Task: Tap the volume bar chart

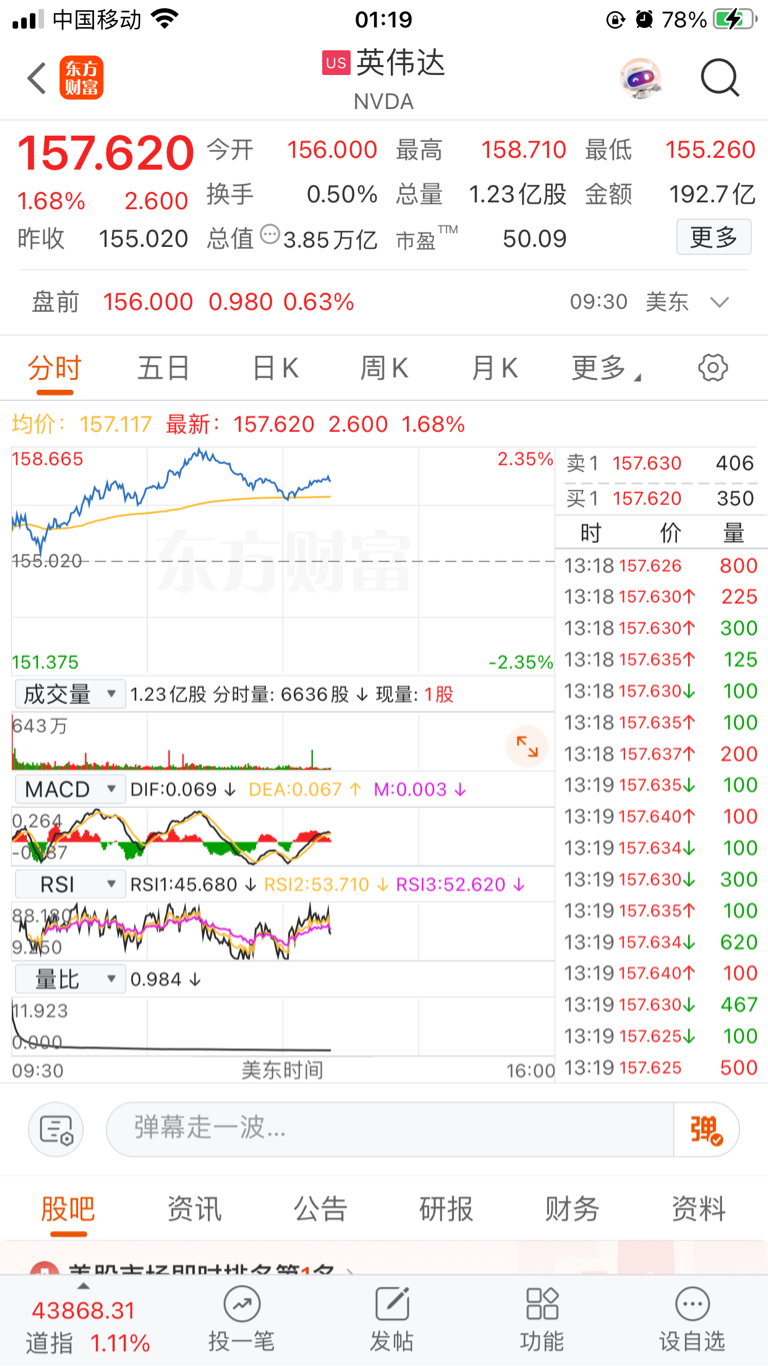Action: pos(283,741)
